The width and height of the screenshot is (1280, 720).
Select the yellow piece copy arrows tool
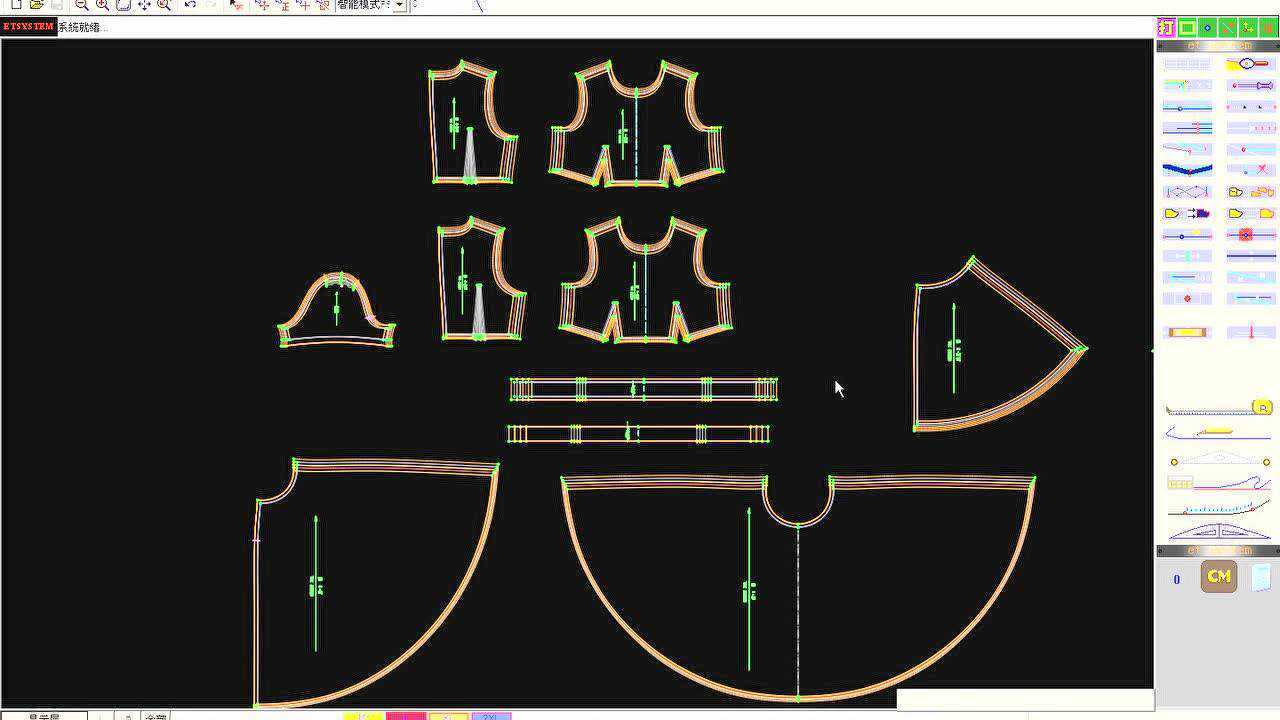click(1187, 213)
